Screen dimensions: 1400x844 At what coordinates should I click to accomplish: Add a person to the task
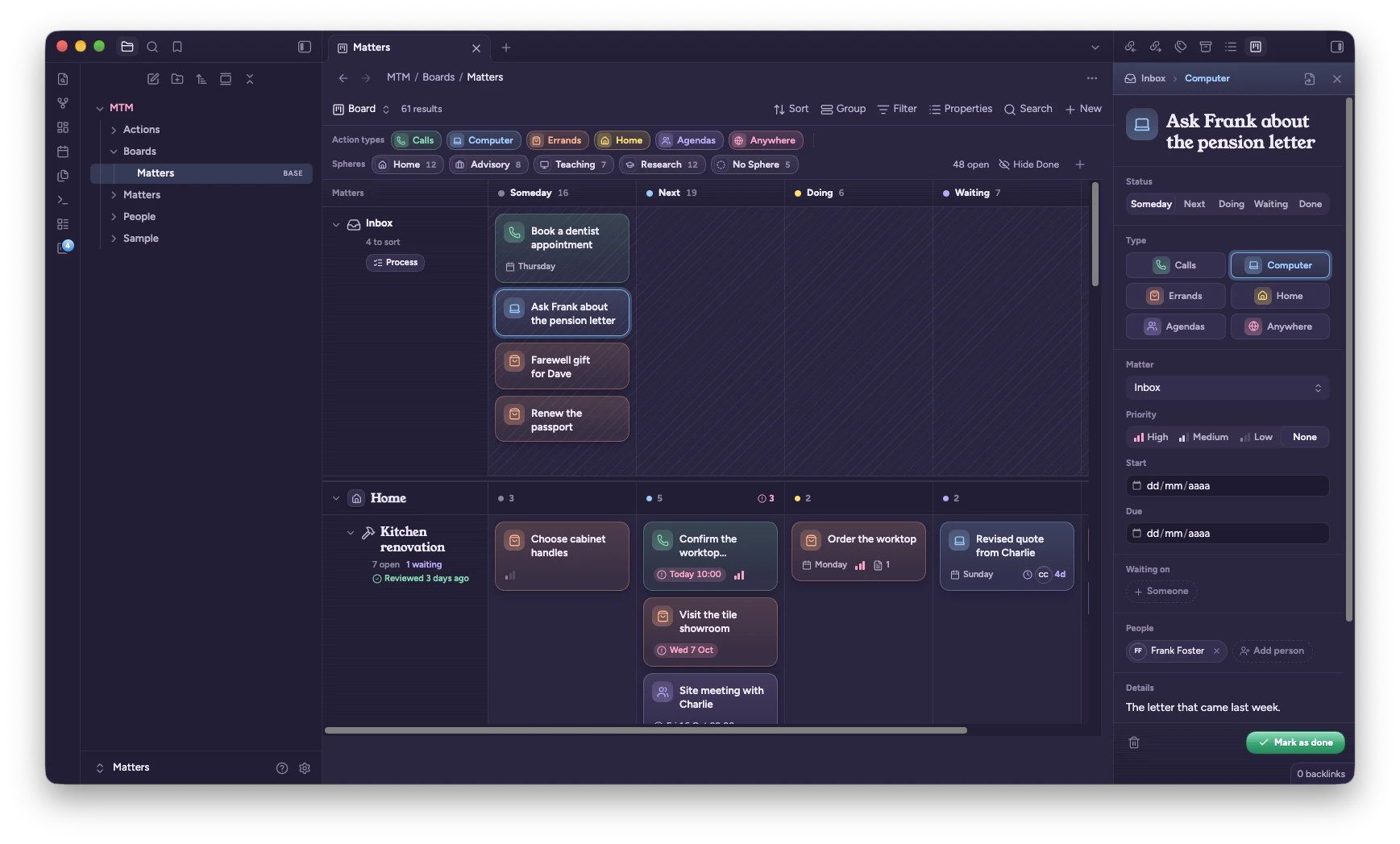(x=1272, y=651)
